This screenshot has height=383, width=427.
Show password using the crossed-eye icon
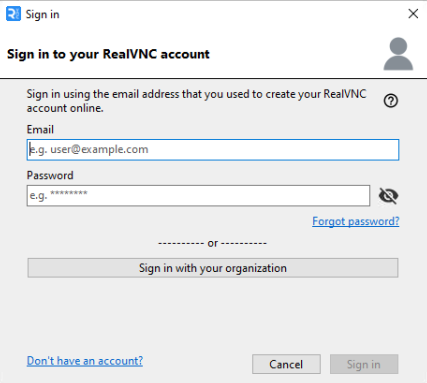(x=388, y=196)
